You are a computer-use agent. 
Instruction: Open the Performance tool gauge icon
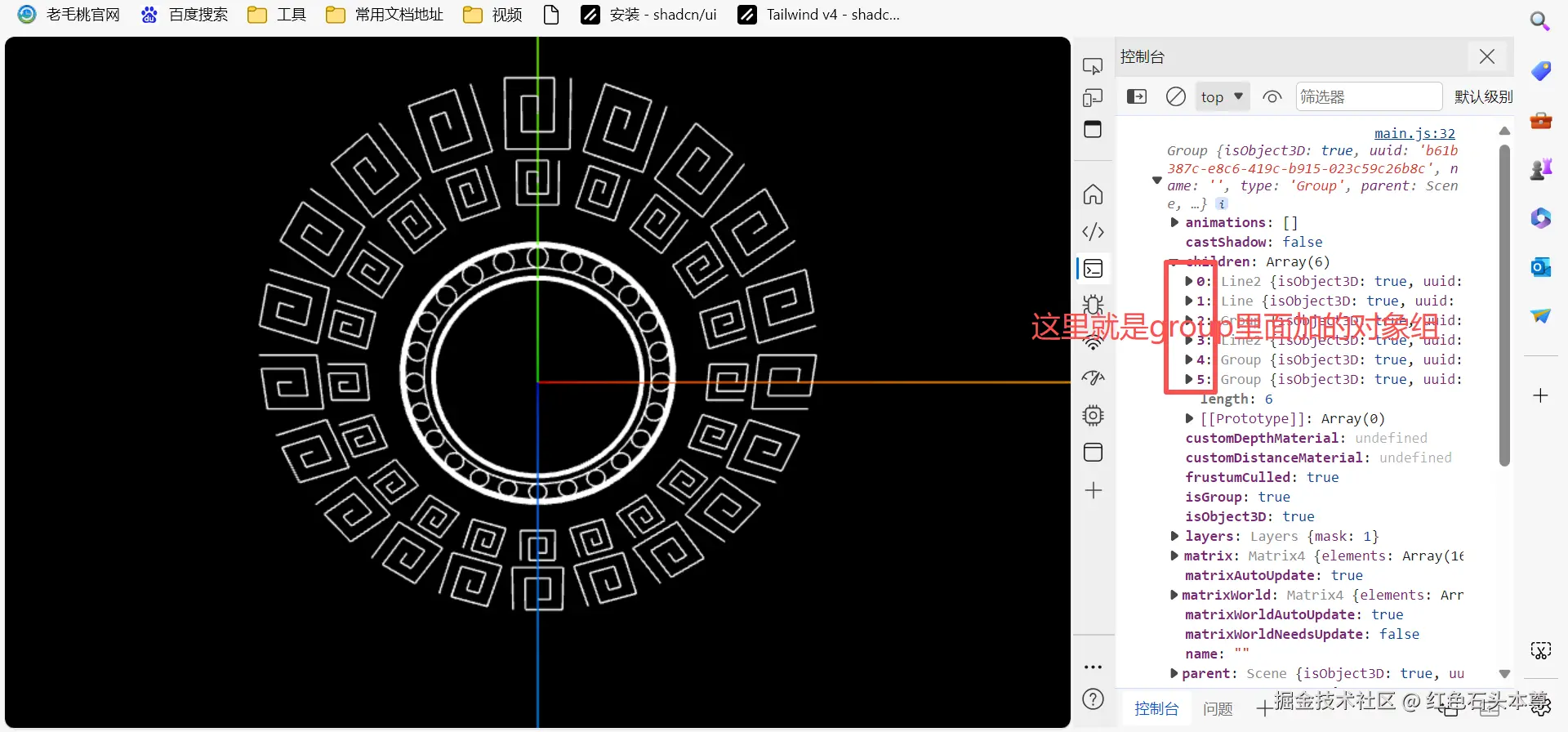tap(1093, 378)
